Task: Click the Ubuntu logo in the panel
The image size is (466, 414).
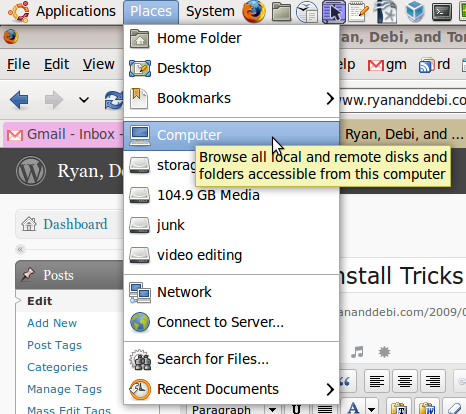Action: click(19, 11)
